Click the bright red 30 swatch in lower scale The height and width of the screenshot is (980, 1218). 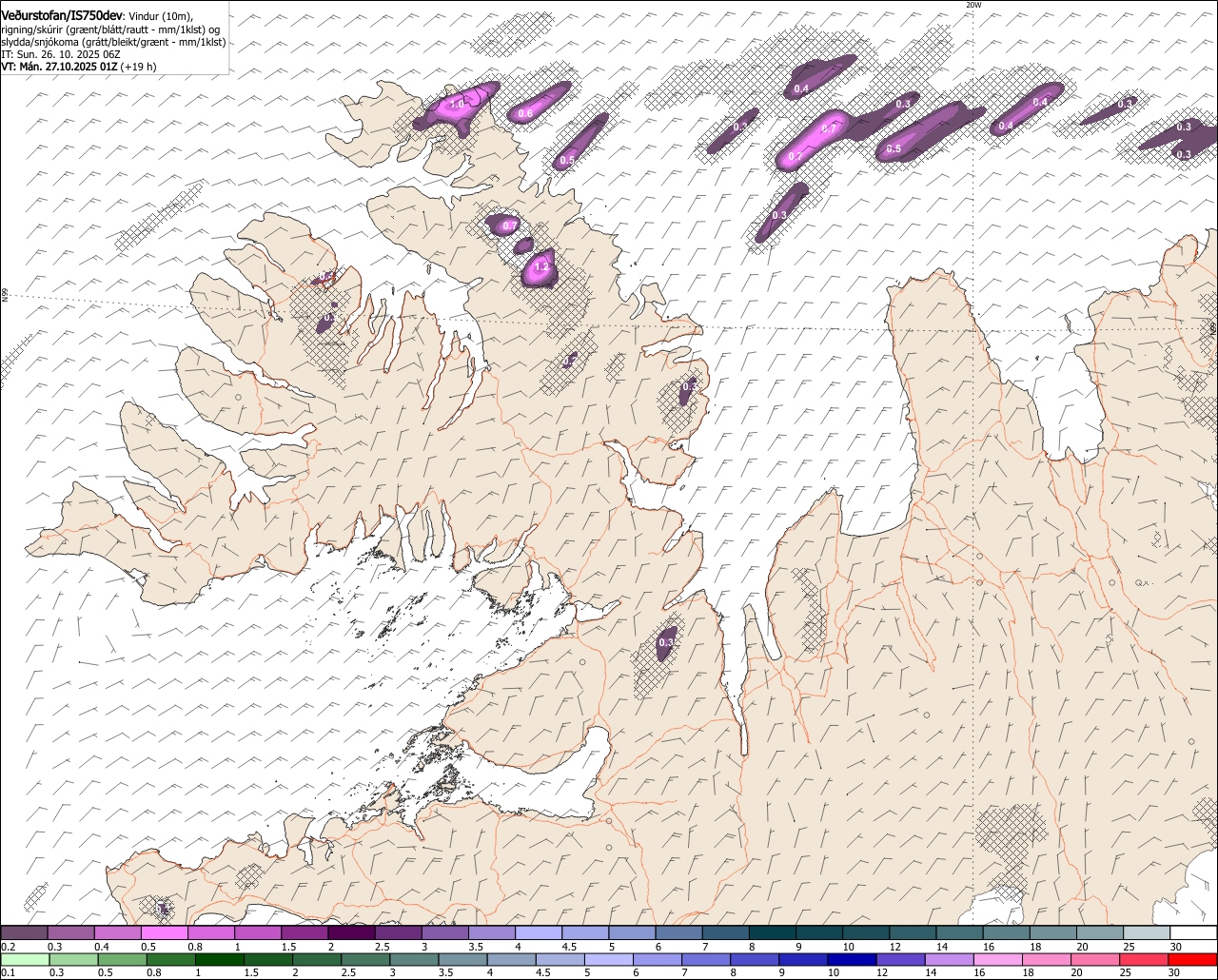click(1193, 959)
